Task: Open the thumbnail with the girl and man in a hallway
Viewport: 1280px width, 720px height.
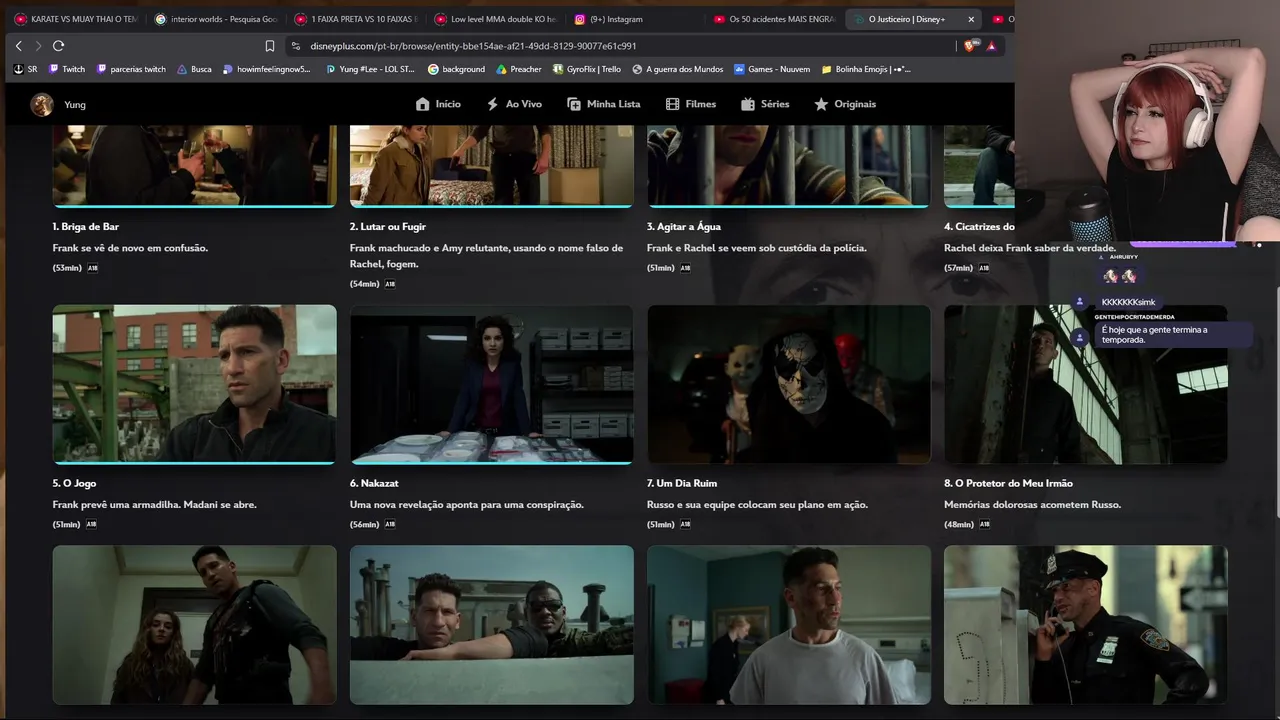Action: coord(194,625)
